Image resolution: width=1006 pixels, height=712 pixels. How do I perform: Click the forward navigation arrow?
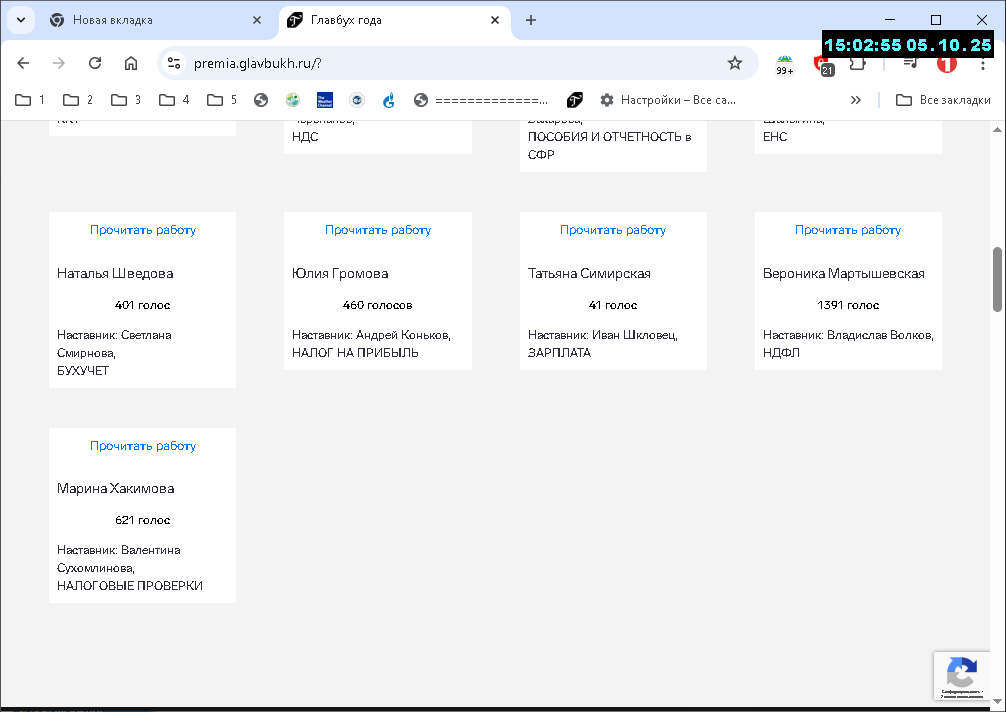pyautogui.click(x=59, y=63)
